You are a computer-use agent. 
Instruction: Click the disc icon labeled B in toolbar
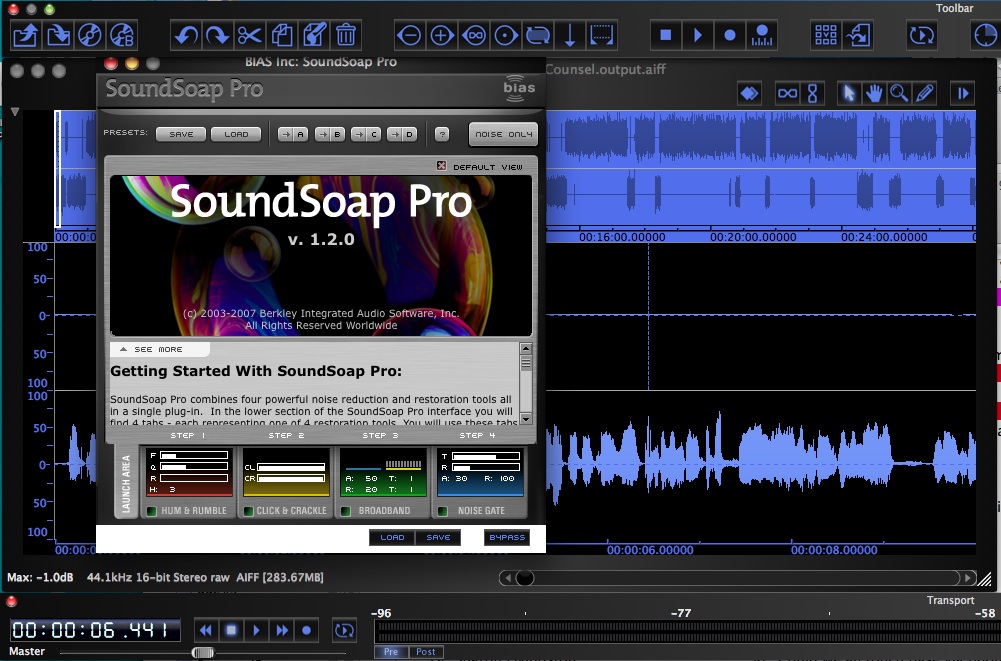(122, 35)
